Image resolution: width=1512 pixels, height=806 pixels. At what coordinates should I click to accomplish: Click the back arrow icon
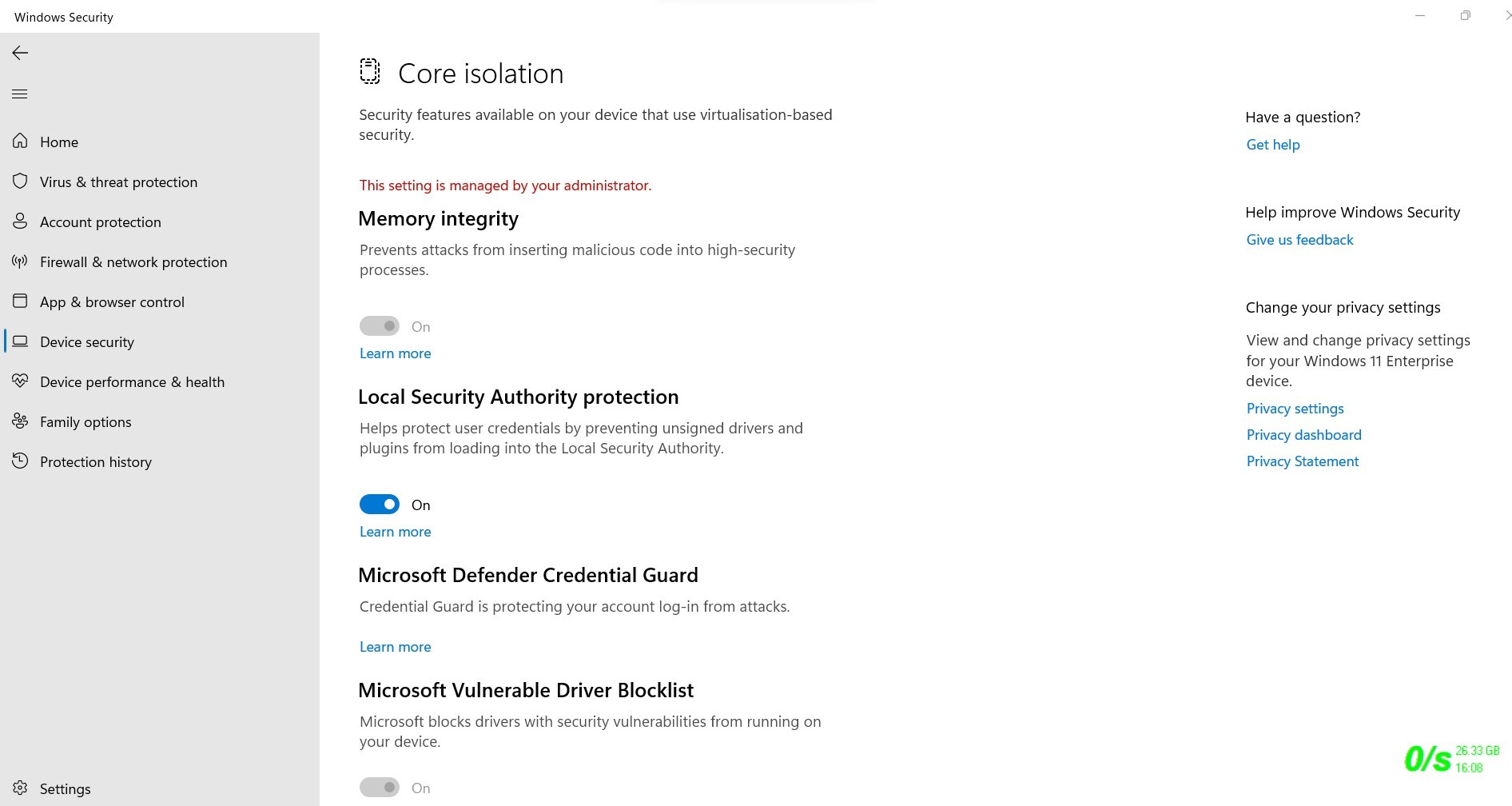click(x=20, y=53)
